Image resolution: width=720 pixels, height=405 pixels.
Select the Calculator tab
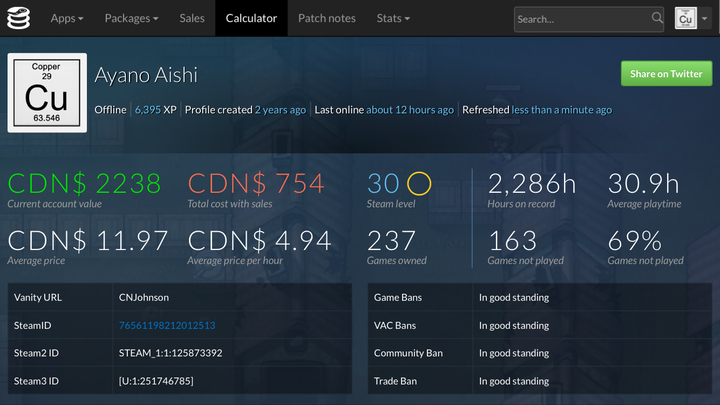coord(251,18)
